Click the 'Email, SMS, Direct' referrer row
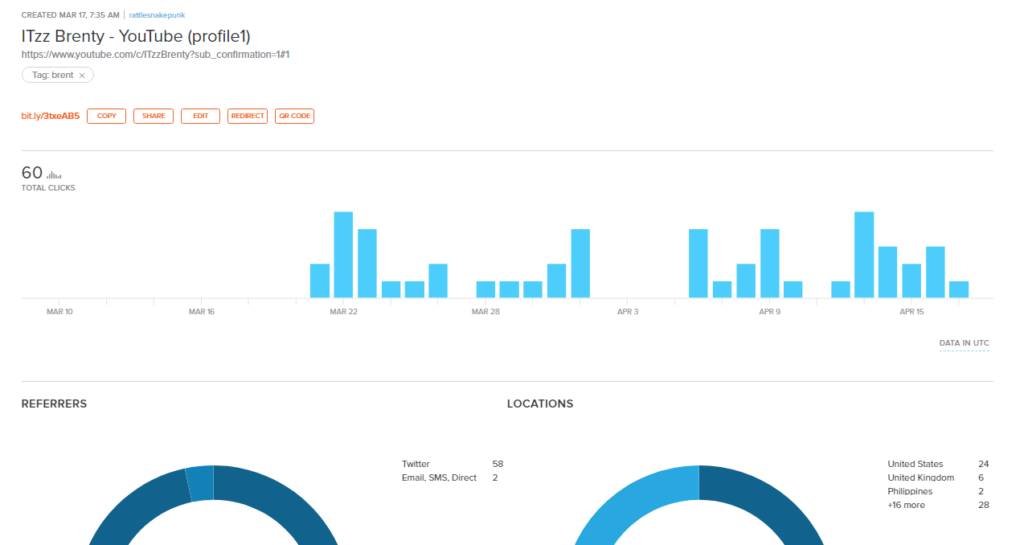1024x545 pixels. pos(451,478)
